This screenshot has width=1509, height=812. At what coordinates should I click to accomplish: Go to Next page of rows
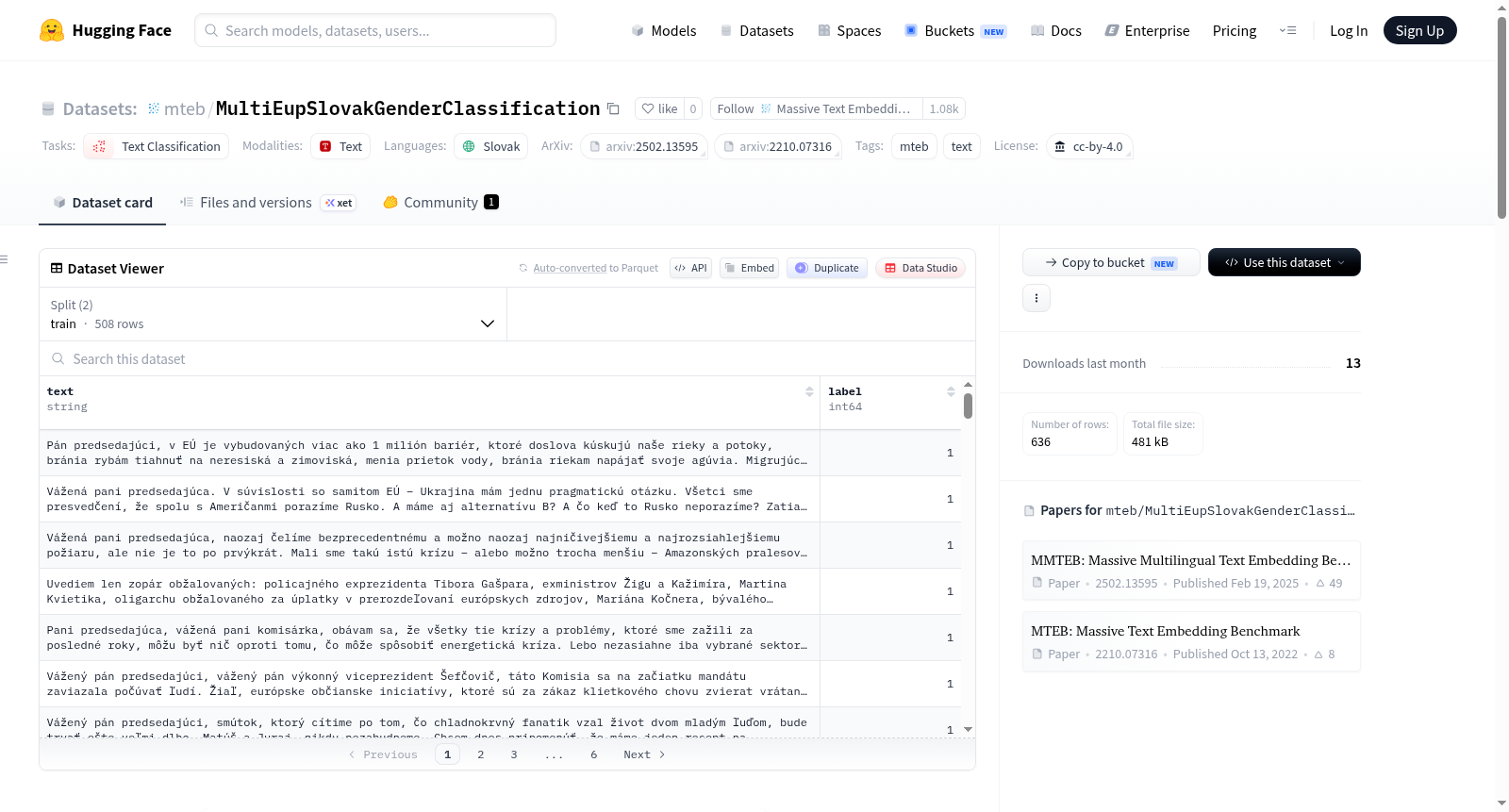coord(644,754)
